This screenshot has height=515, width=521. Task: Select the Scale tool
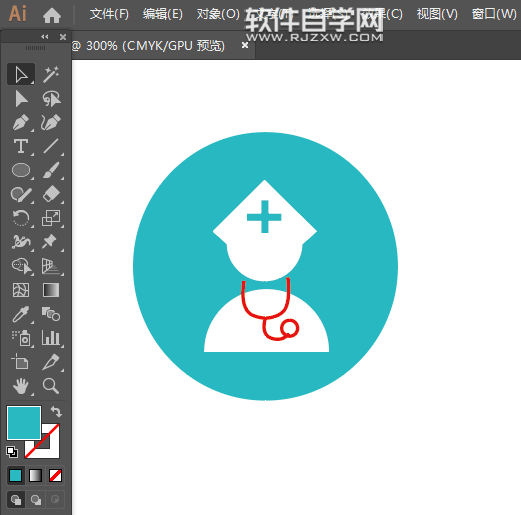pyautogui.click(x=51, y=218)
